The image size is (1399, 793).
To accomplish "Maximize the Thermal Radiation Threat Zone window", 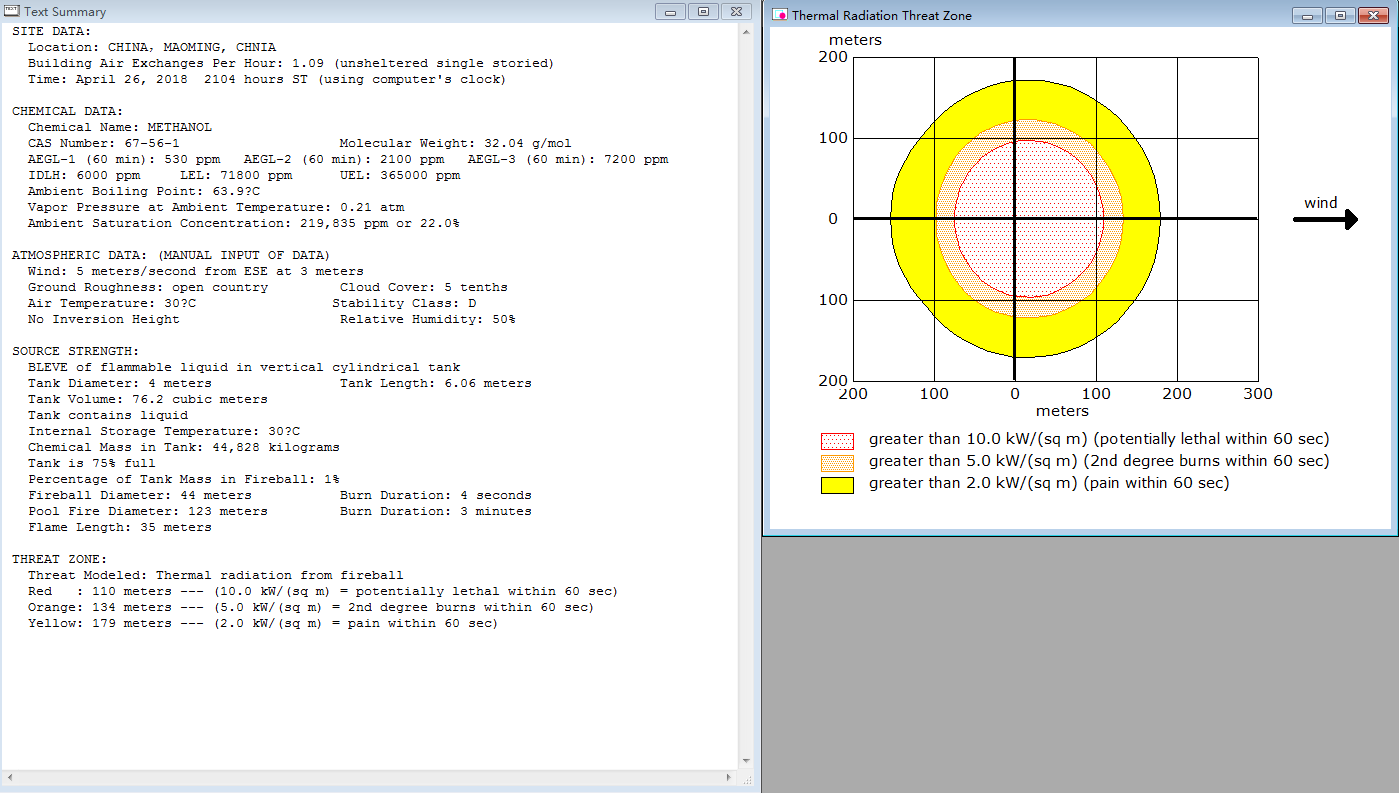I will click(1340, 15).
